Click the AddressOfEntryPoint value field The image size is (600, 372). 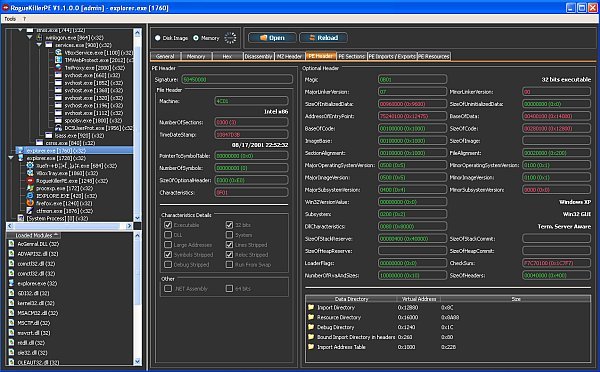coord(412,116)
